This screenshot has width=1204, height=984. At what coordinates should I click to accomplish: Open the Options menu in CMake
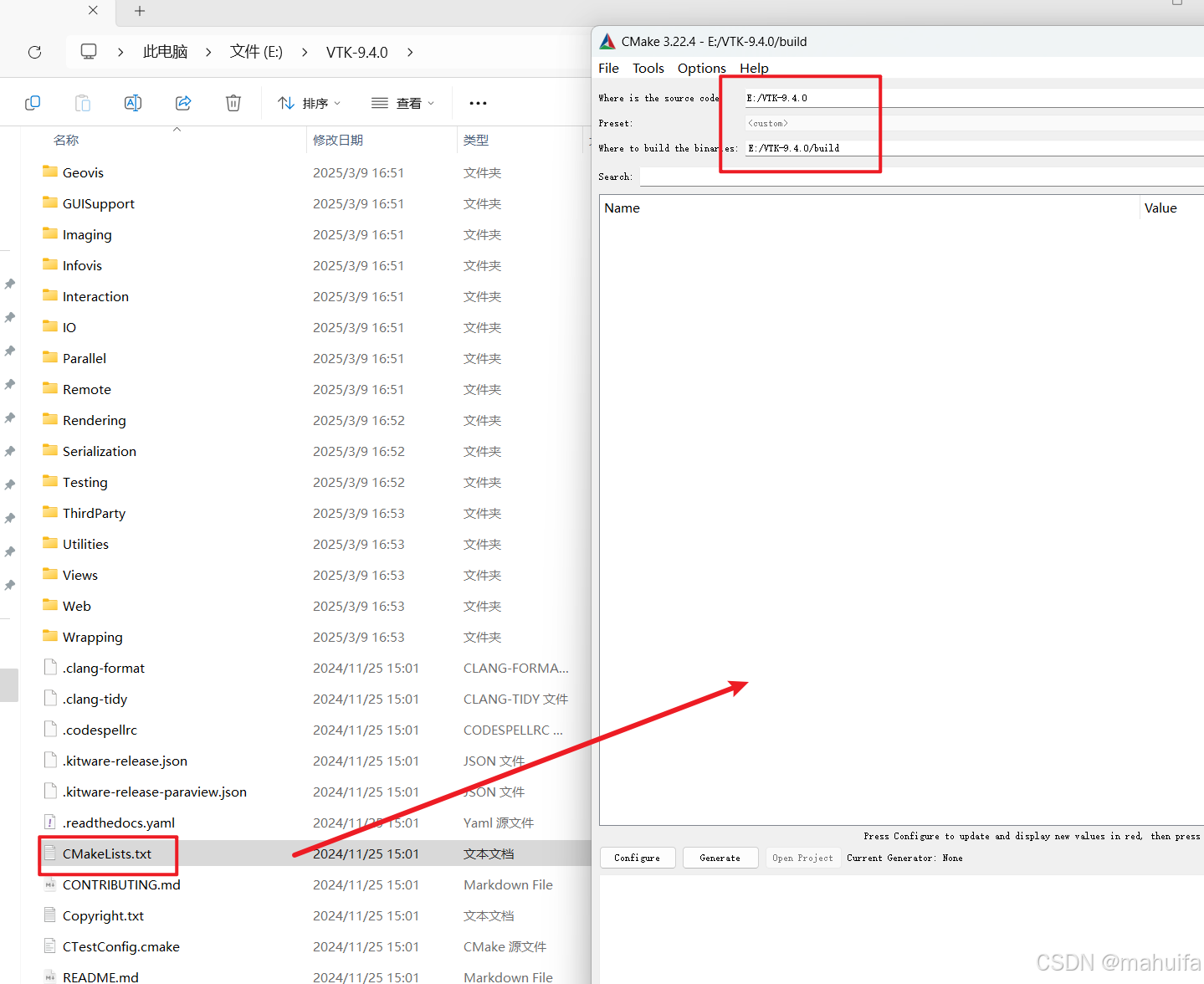pyautogui.click(x=702, y=68)
